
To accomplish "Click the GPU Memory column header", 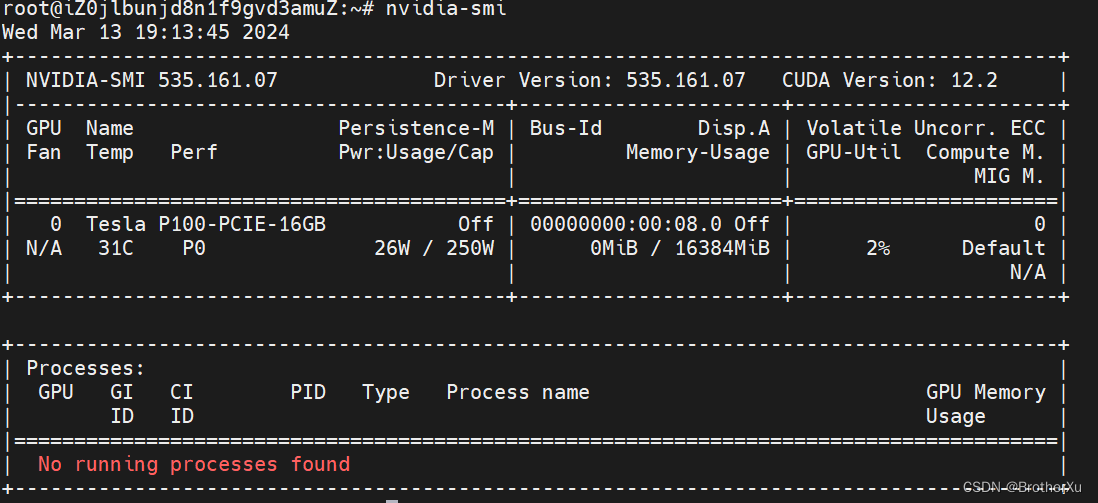I will pos(985,392).
